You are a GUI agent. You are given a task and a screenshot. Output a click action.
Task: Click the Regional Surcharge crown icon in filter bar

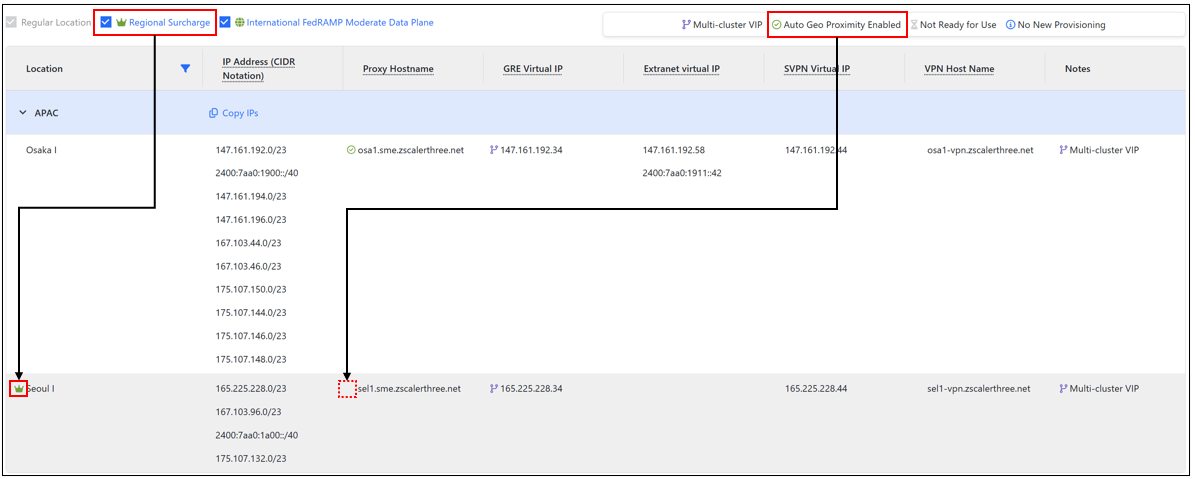coord(121,23)
